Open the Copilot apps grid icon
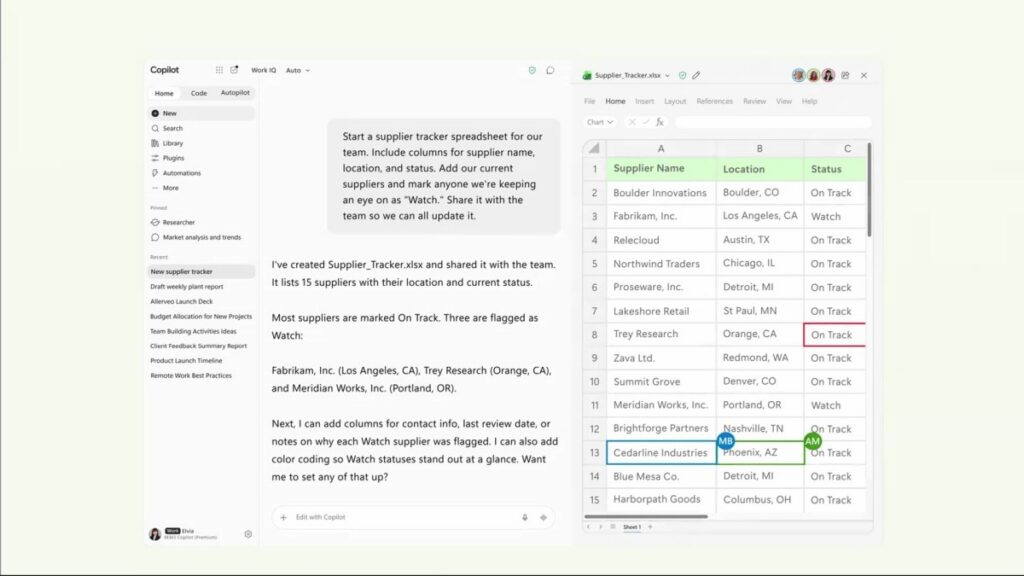Viewport: 1024px width, 576px height. coord(219,70)
